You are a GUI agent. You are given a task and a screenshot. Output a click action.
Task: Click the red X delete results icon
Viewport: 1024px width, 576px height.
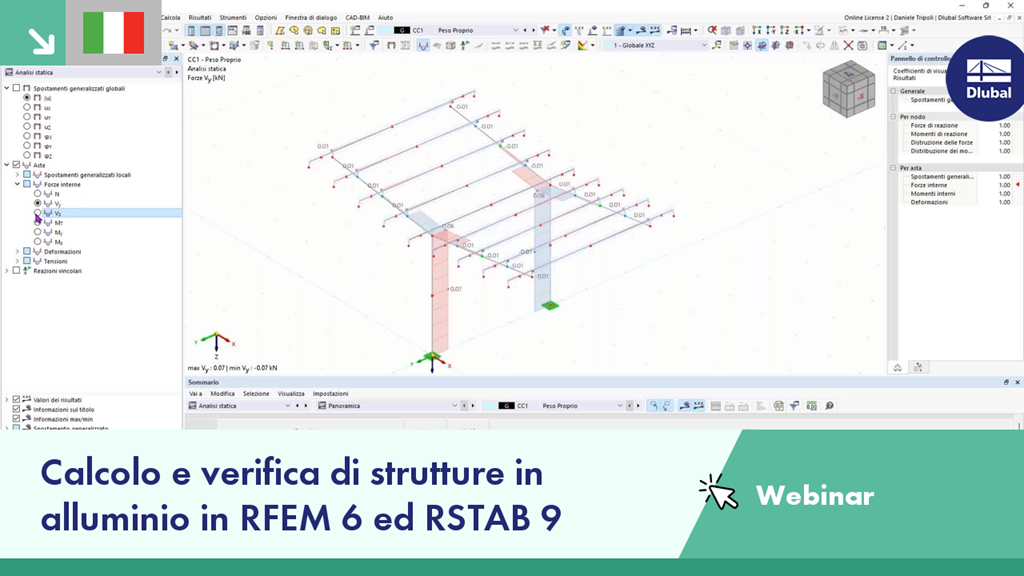(x=848, y=46)
